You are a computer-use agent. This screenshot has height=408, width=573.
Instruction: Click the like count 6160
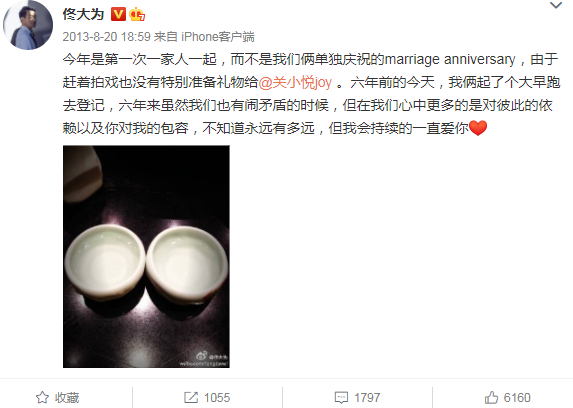click(517, 397)
